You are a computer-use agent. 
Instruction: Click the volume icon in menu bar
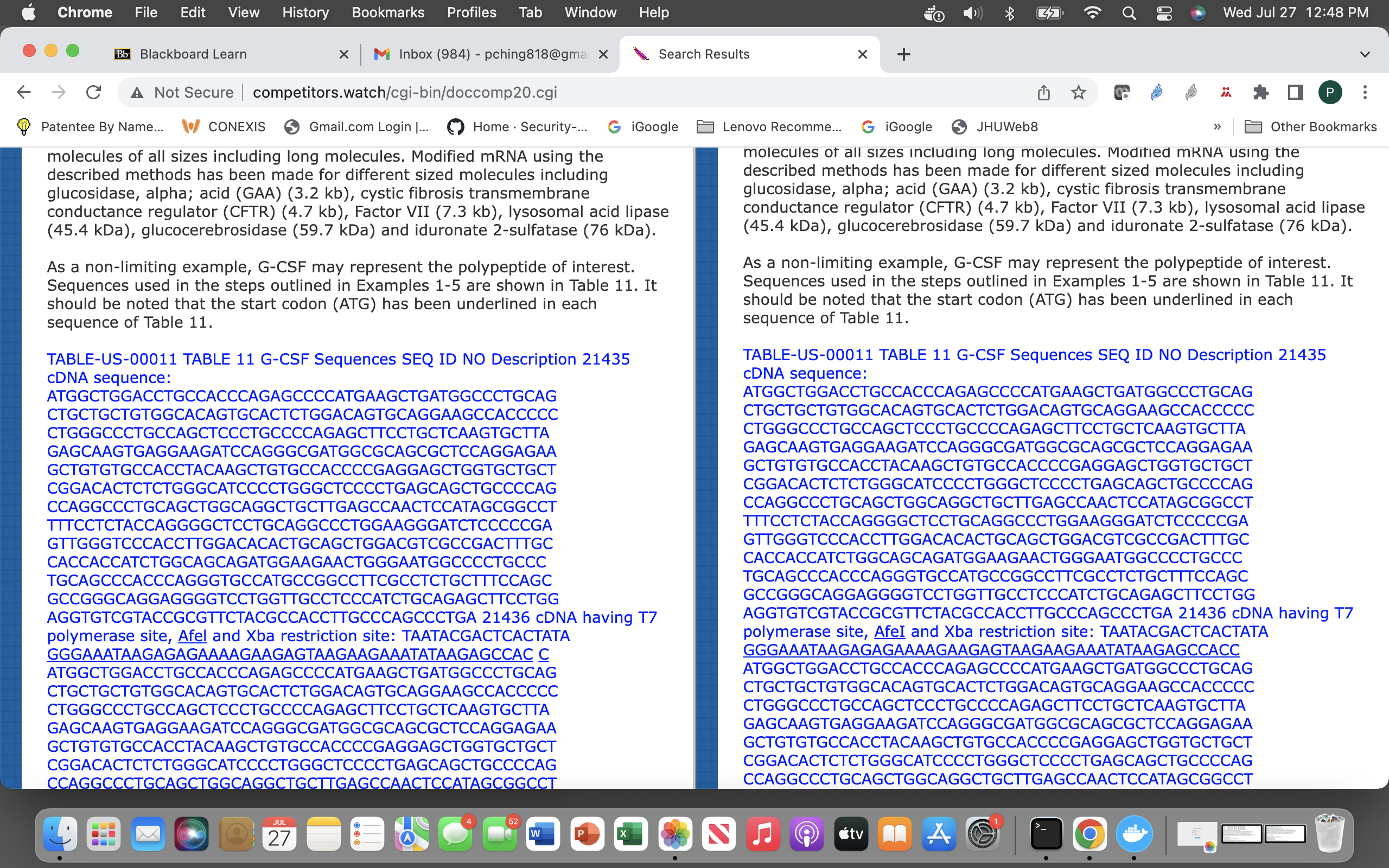pyautogui.click(x=972, y=12)
